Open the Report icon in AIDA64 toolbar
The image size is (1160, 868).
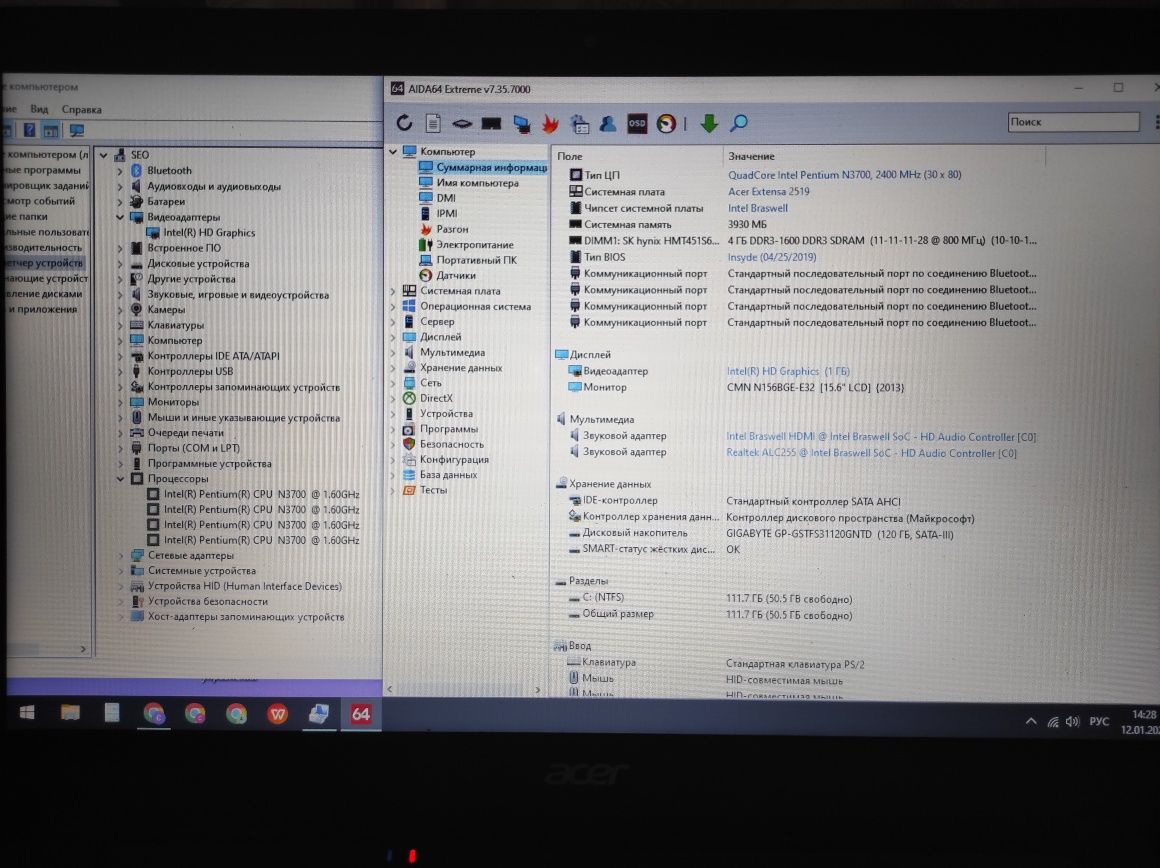click(x=434, y=124)
